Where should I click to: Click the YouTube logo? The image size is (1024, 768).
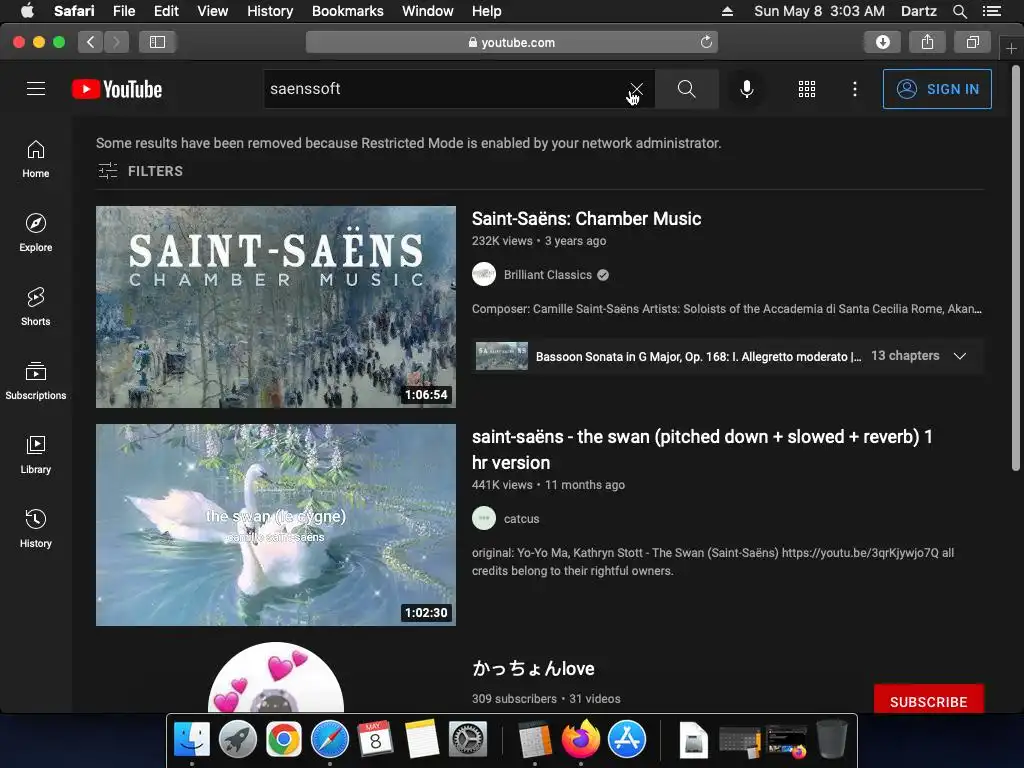(117, 89)
